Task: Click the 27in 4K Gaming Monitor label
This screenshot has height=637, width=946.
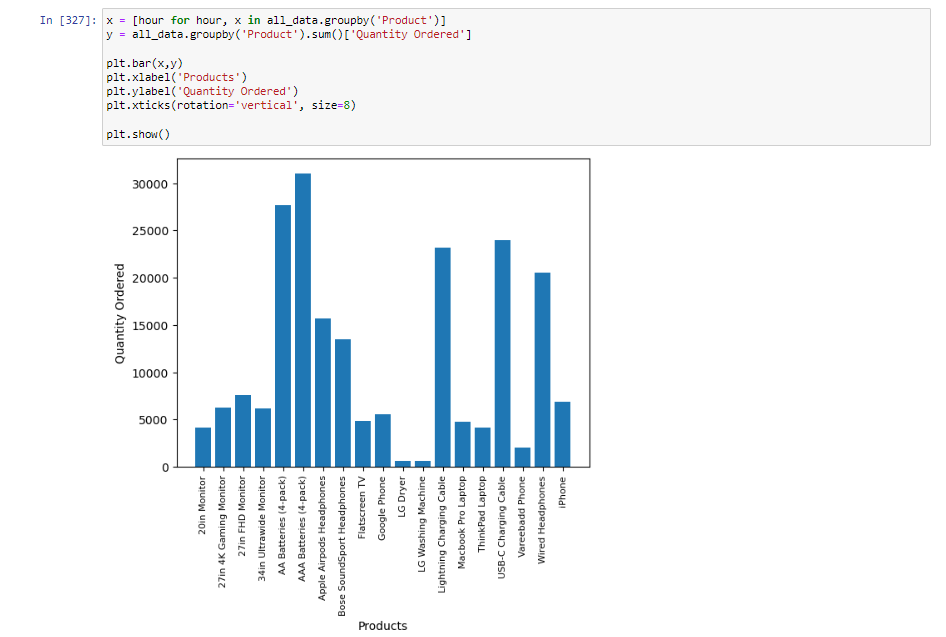Action: point(222,532)
